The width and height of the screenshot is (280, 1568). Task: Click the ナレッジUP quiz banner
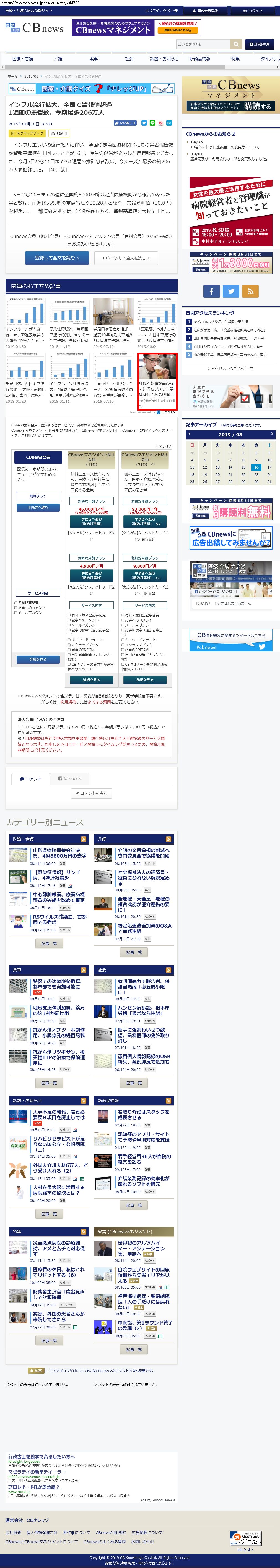tap(91, 89)
